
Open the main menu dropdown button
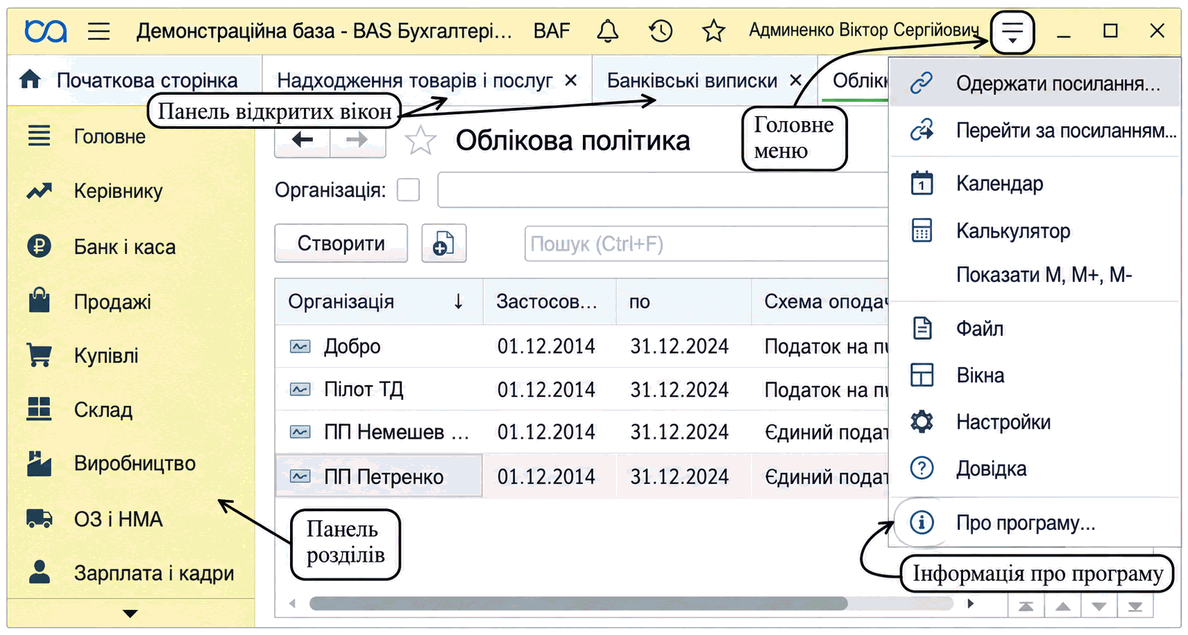point(1012,32)
